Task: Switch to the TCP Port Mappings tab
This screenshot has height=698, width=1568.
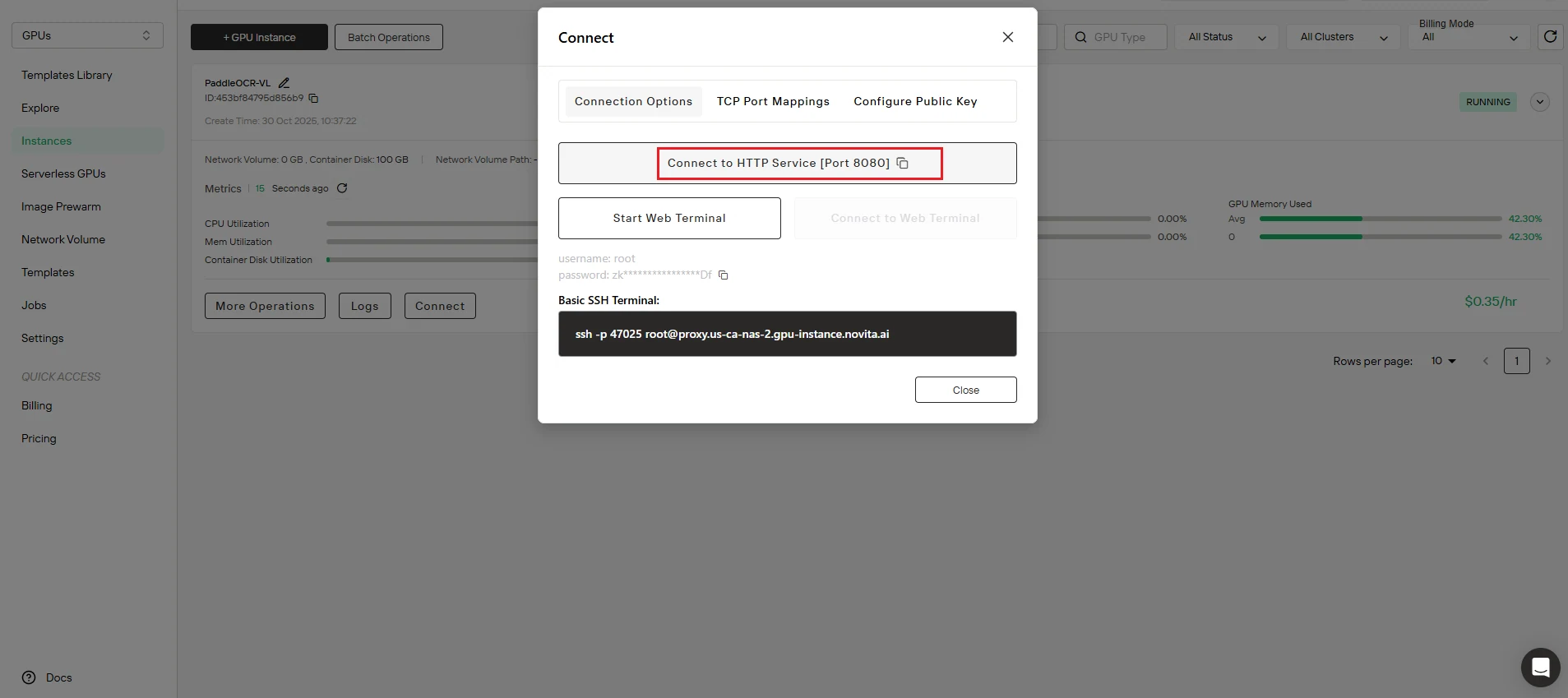Action: click(773, 101)
